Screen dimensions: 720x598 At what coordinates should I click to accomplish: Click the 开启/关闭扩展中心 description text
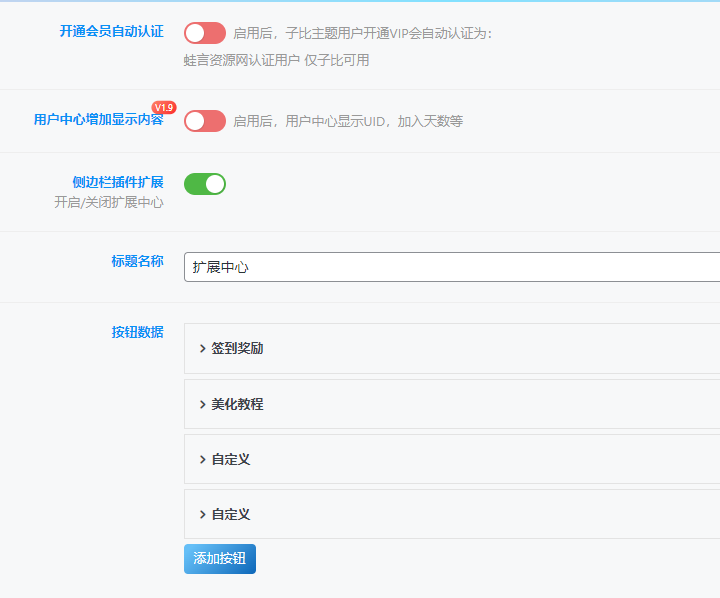(x=108, y=202)
